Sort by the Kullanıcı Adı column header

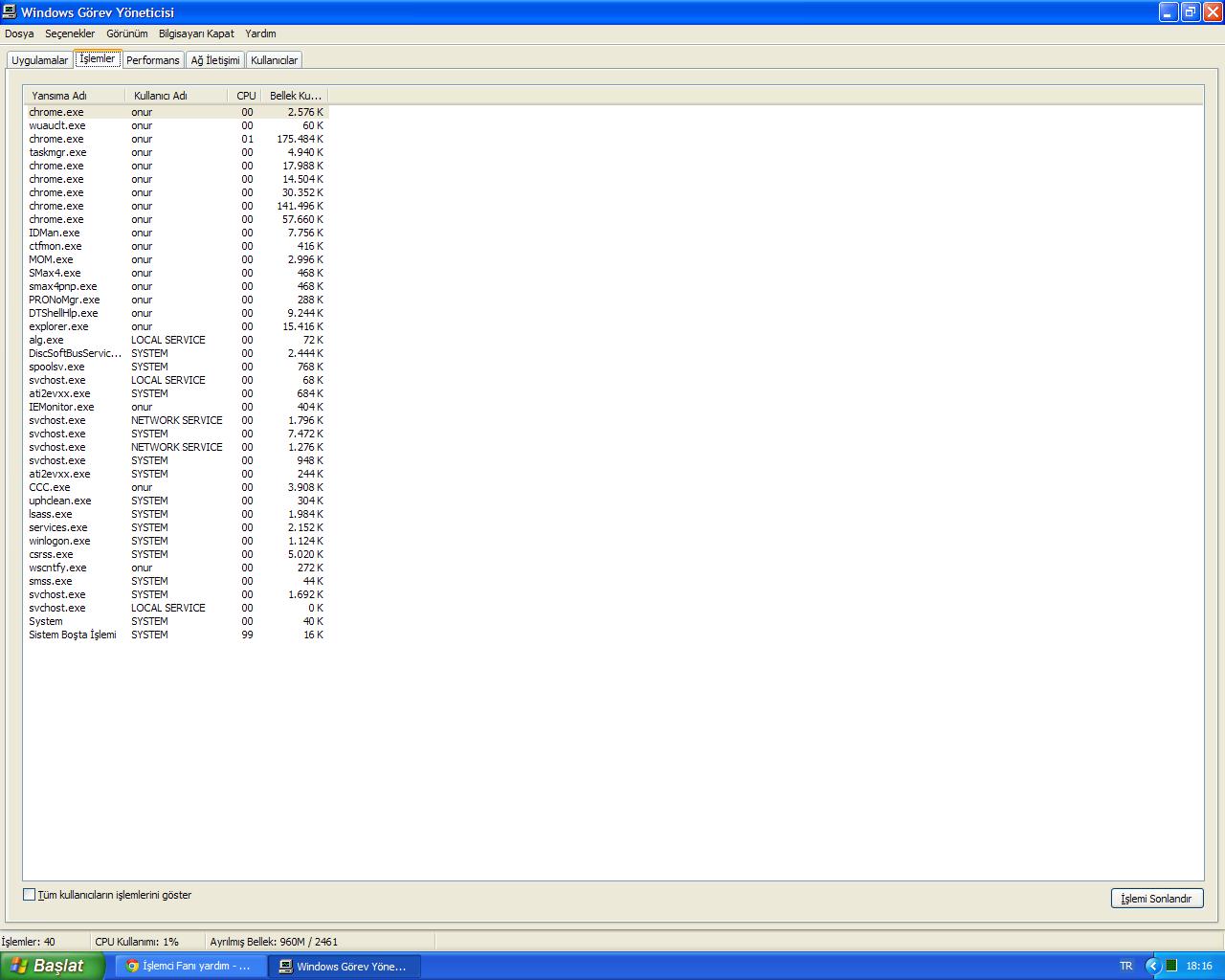tap(176, 96)
